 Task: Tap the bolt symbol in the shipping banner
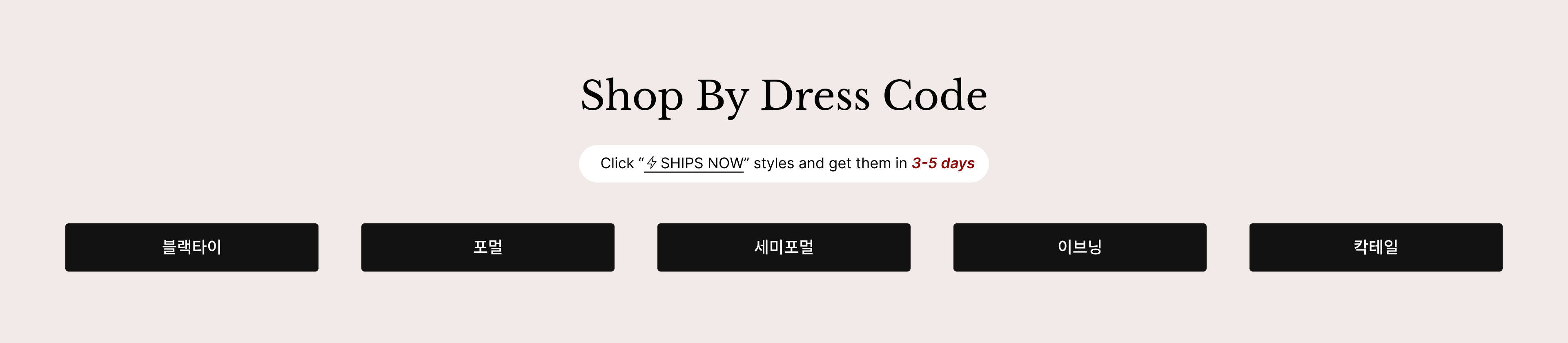point(651,163)
